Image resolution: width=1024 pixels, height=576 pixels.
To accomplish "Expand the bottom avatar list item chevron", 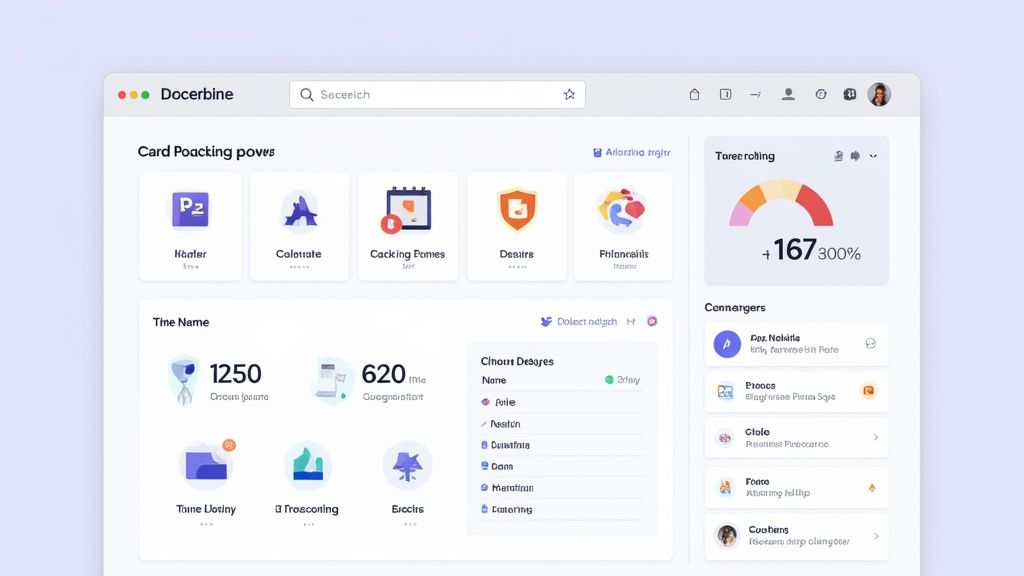I will tap(875, 536).
